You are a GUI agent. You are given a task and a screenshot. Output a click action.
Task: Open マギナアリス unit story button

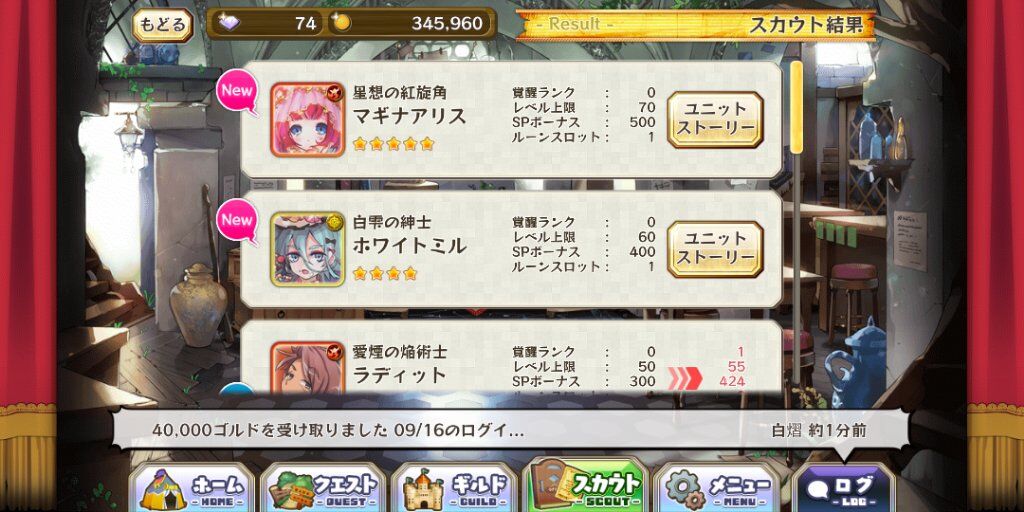[715, 120]
